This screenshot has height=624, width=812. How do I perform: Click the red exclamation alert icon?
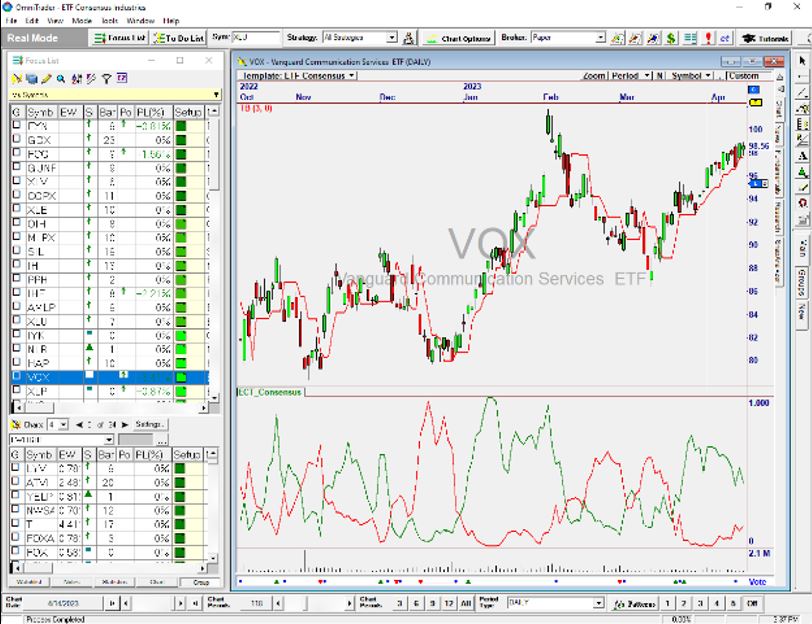click(708, 38)
